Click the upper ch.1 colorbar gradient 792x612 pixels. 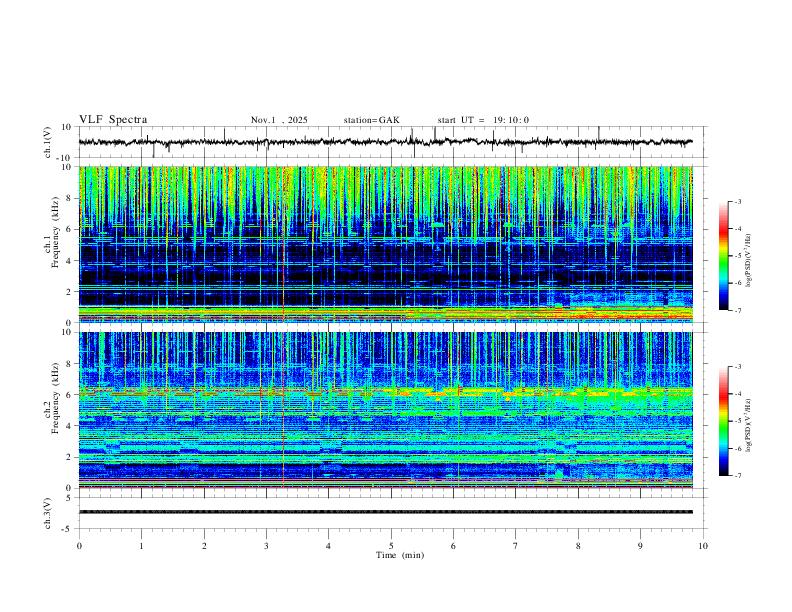click(x=724, y=256)
